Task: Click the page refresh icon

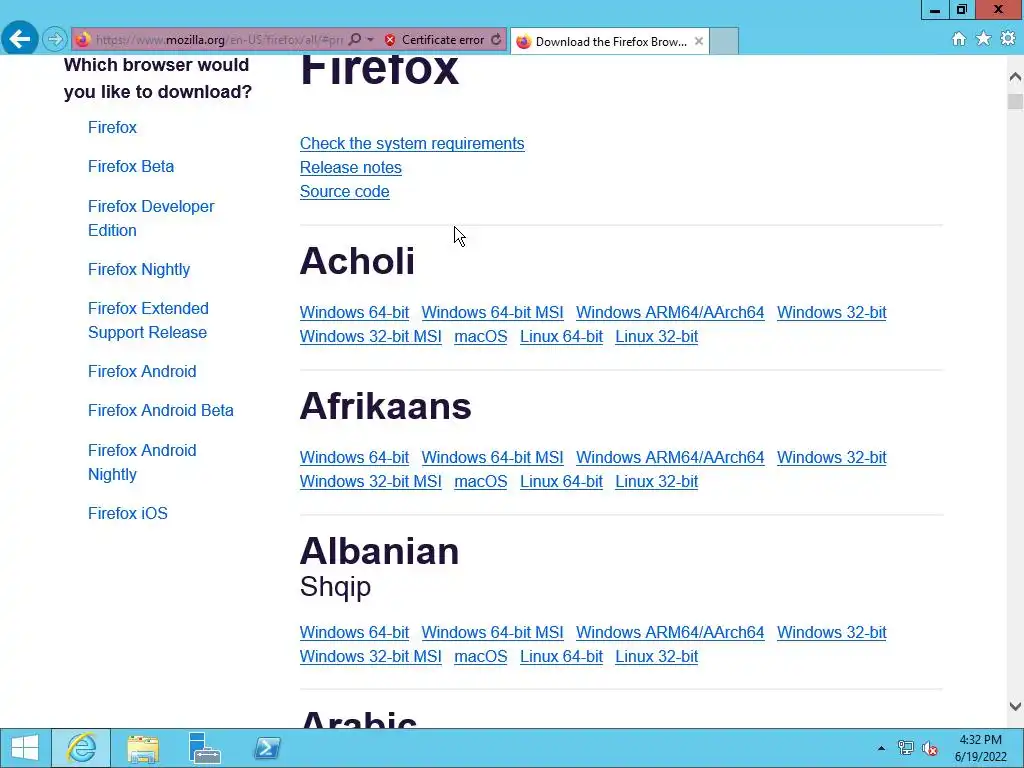Action: click(x=496, y=40)
